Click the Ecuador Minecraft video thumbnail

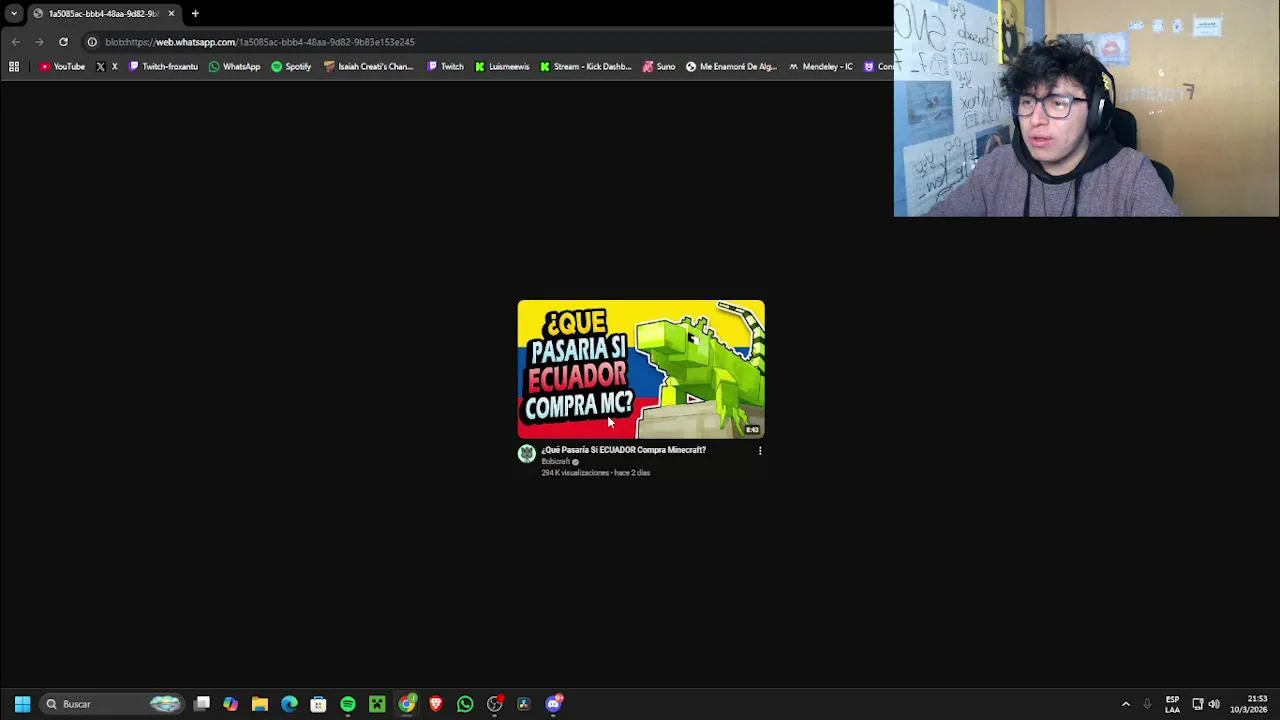641,369
